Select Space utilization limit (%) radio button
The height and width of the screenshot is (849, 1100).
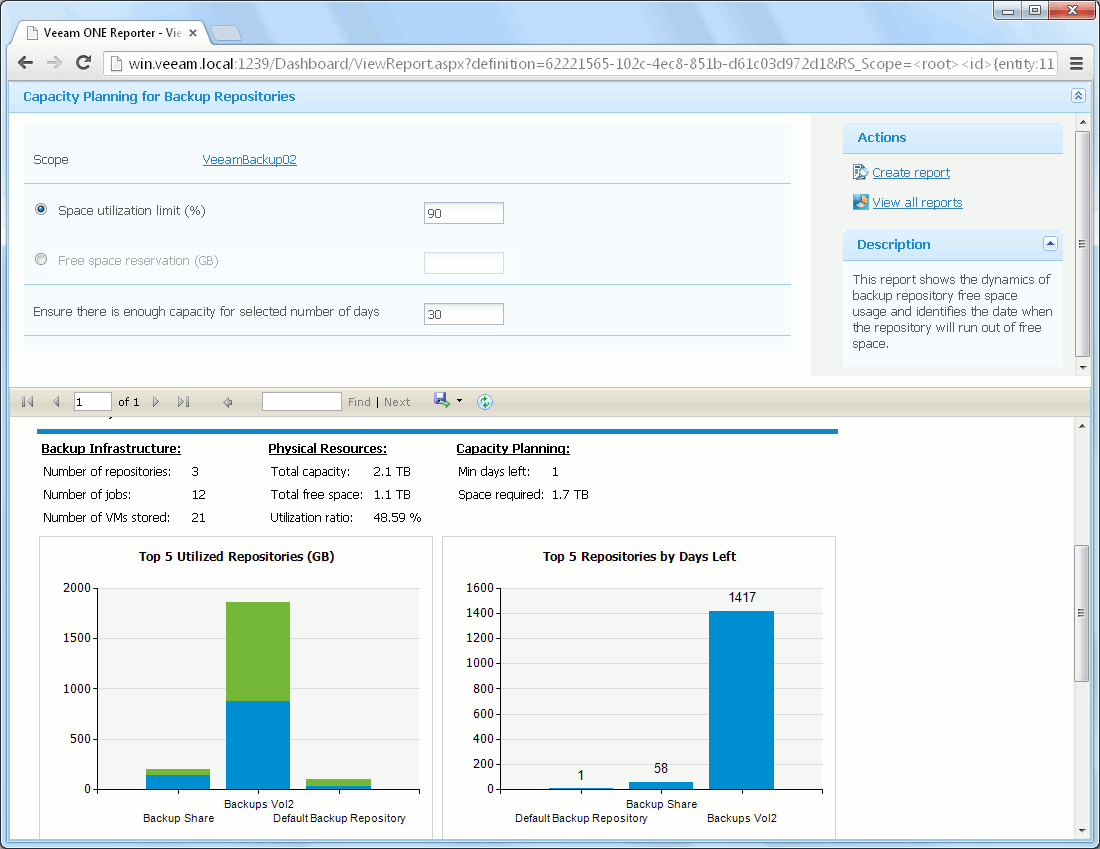41,209
